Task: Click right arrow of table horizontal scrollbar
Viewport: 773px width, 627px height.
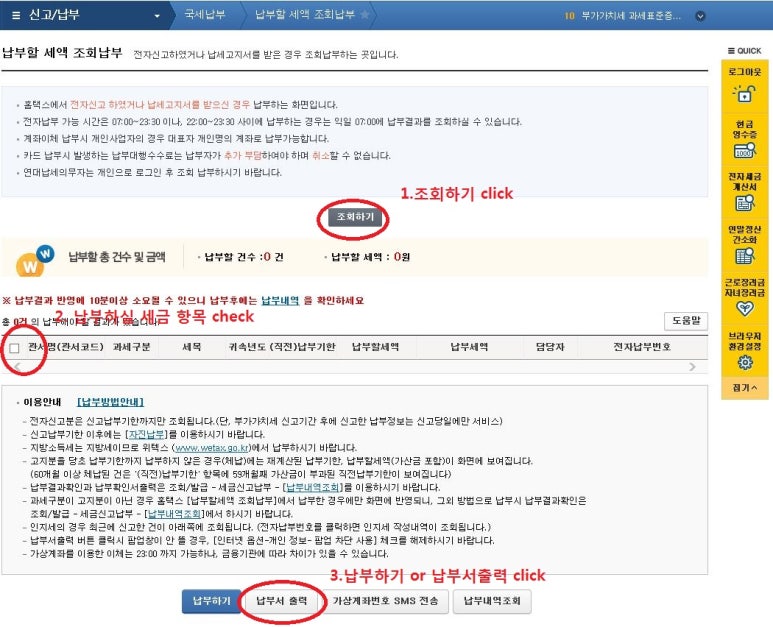Action: (x=692, y=367)
